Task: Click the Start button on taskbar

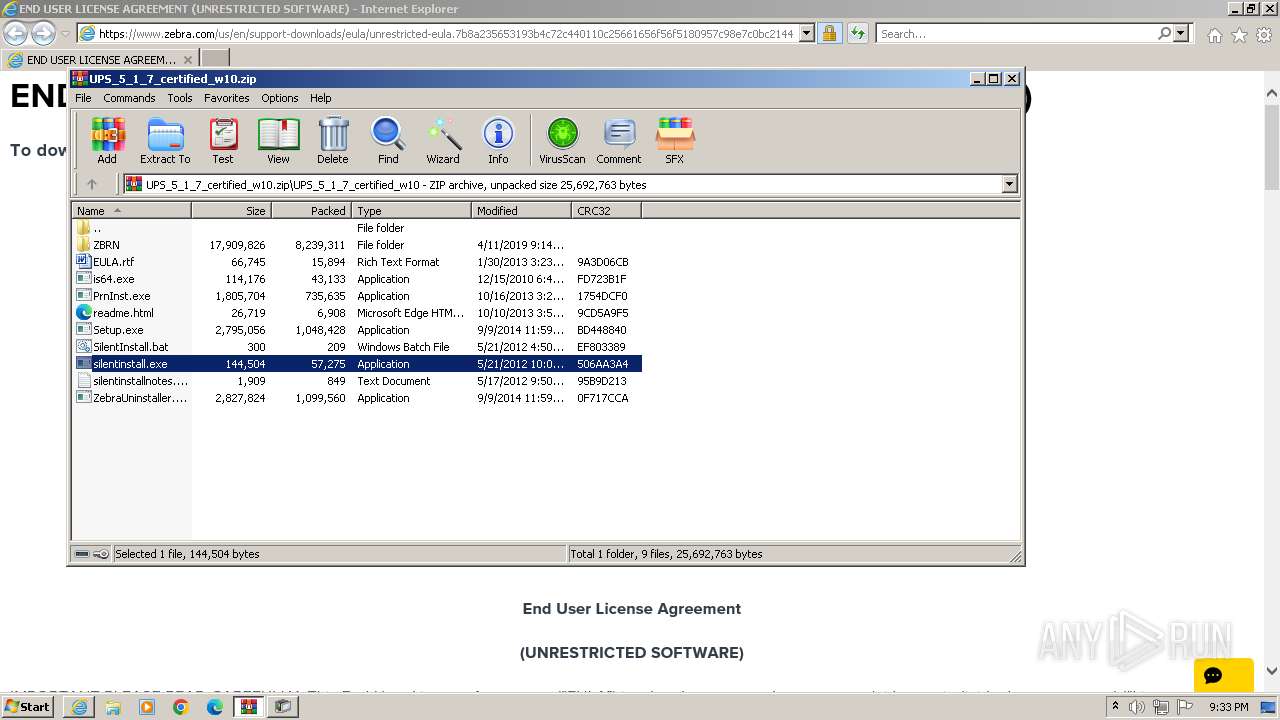Action: pos(27,706)
